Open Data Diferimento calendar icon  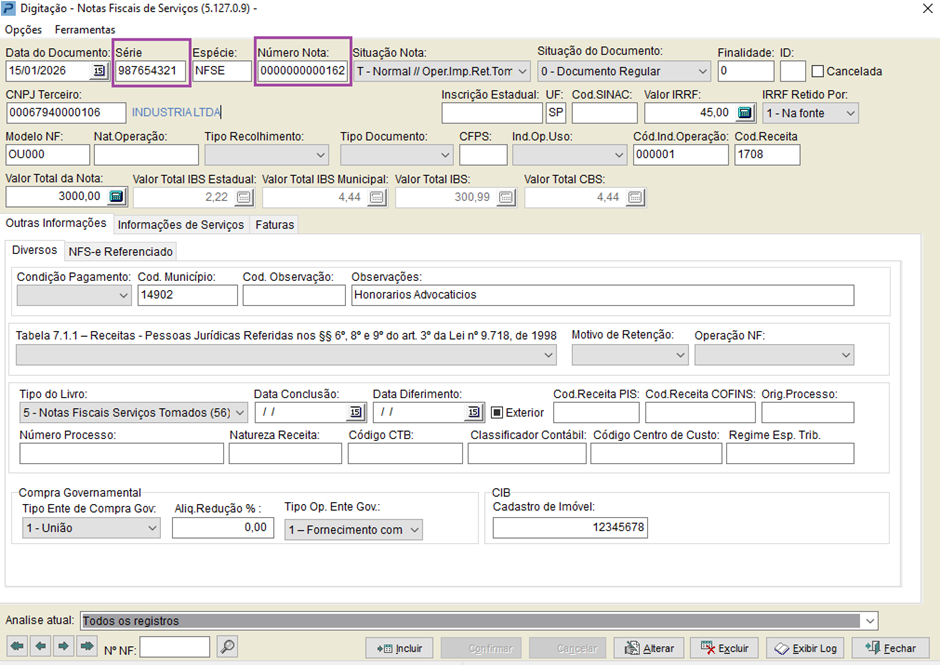click(474, 412)
